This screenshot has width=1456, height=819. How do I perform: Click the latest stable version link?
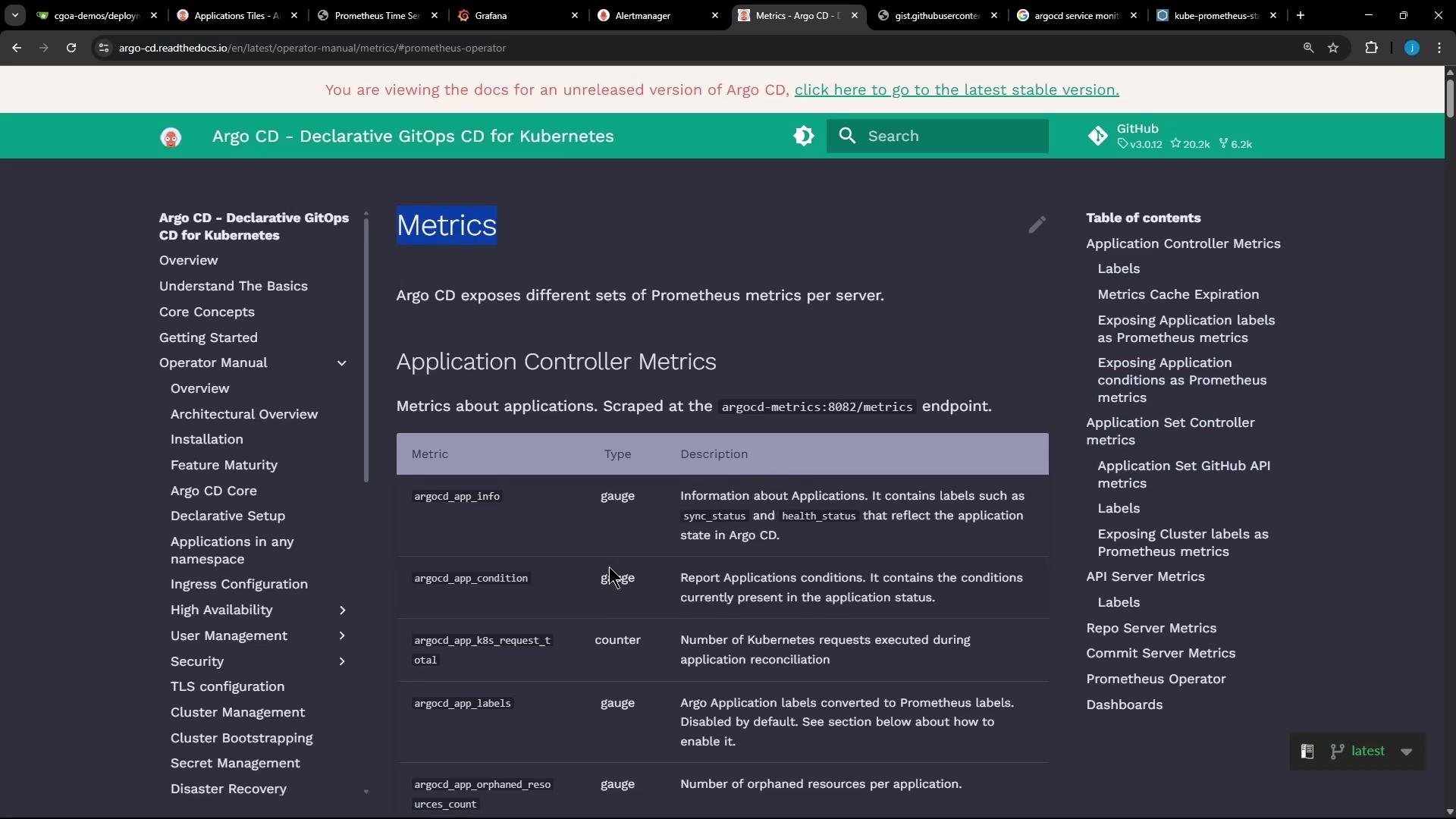click(956, 89)
